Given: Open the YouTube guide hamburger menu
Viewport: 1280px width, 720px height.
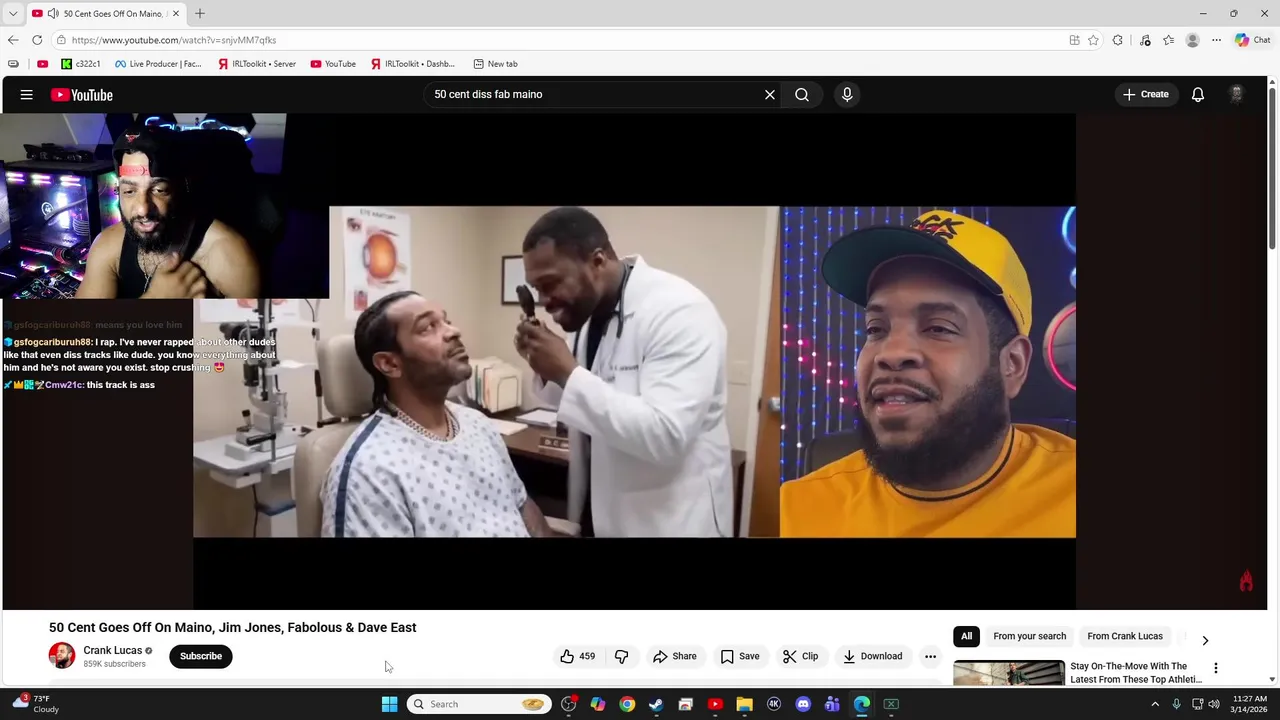Looking at the screenshot, I should pyautogui.click(x=27, y=95).
